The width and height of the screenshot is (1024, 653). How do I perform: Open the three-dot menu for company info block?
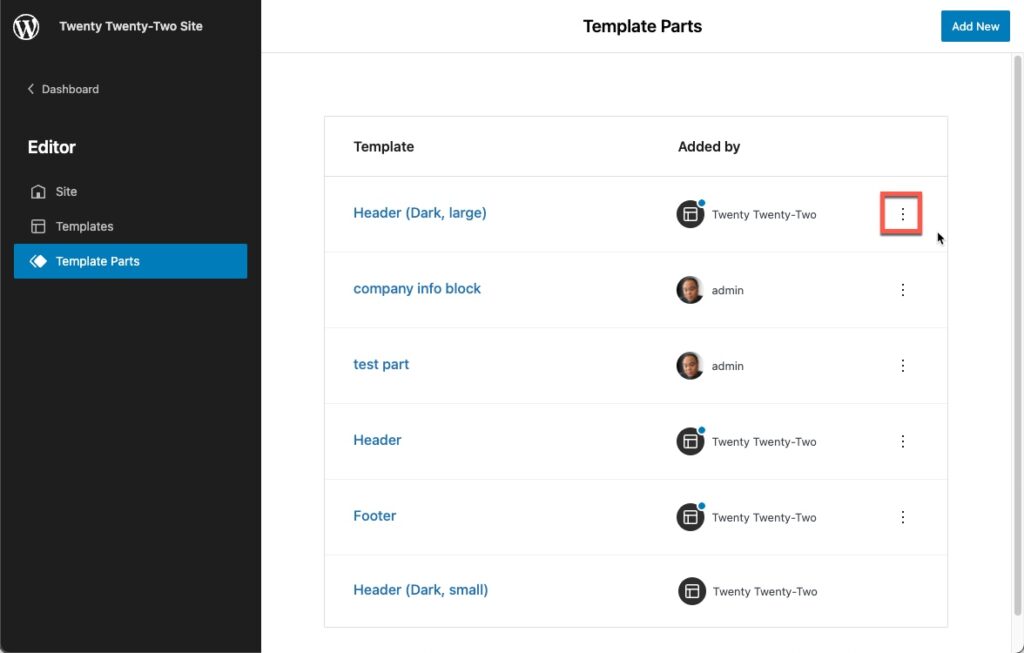point(902,290)
